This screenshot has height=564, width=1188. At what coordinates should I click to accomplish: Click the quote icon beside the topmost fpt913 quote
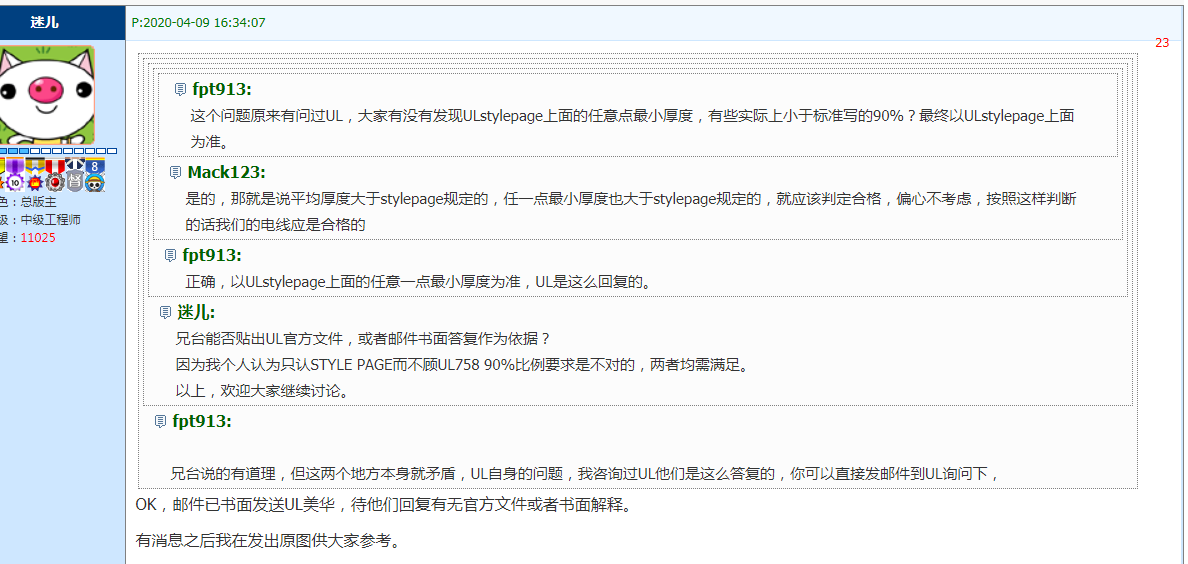(x=180, y=90)
